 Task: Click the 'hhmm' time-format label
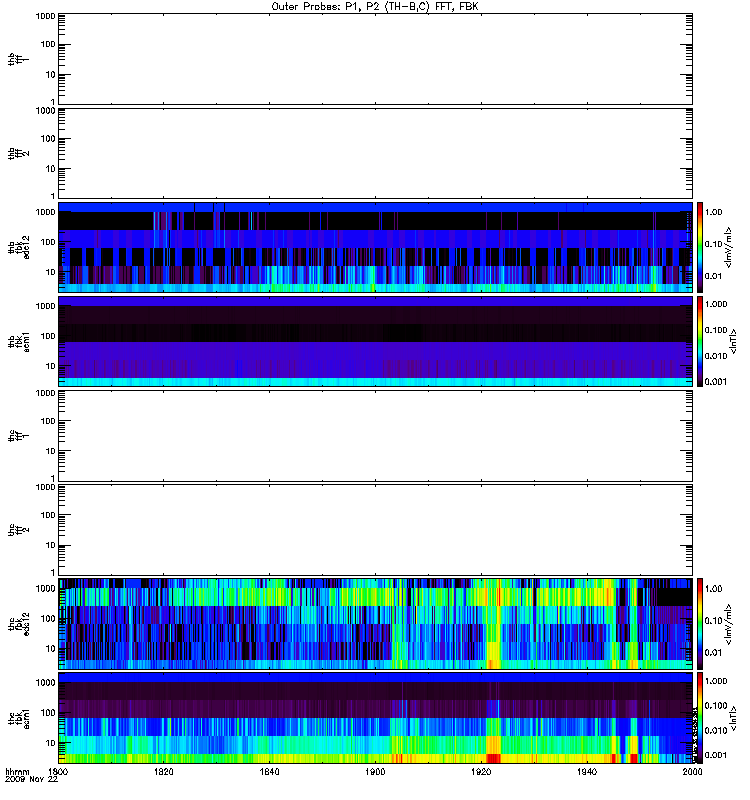point(17,771)
